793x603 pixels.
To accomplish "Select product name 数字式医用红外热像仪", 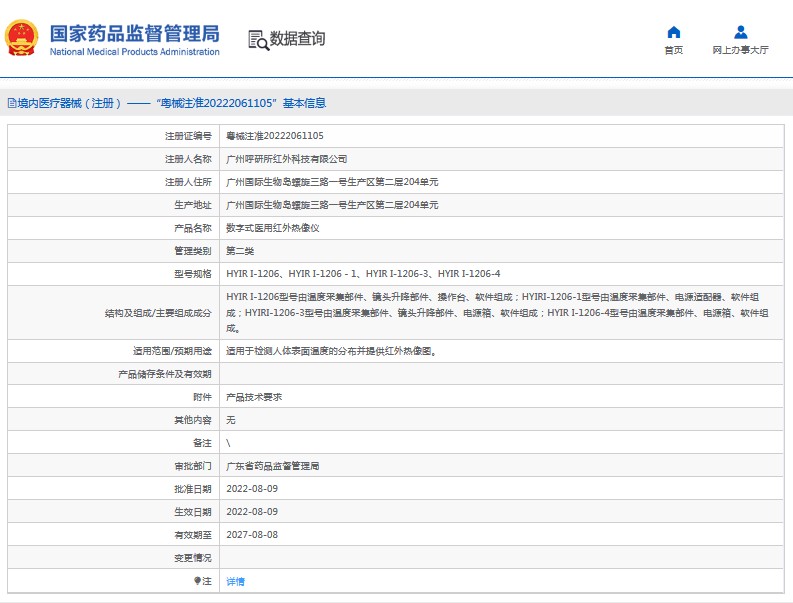I will point(273,228).
